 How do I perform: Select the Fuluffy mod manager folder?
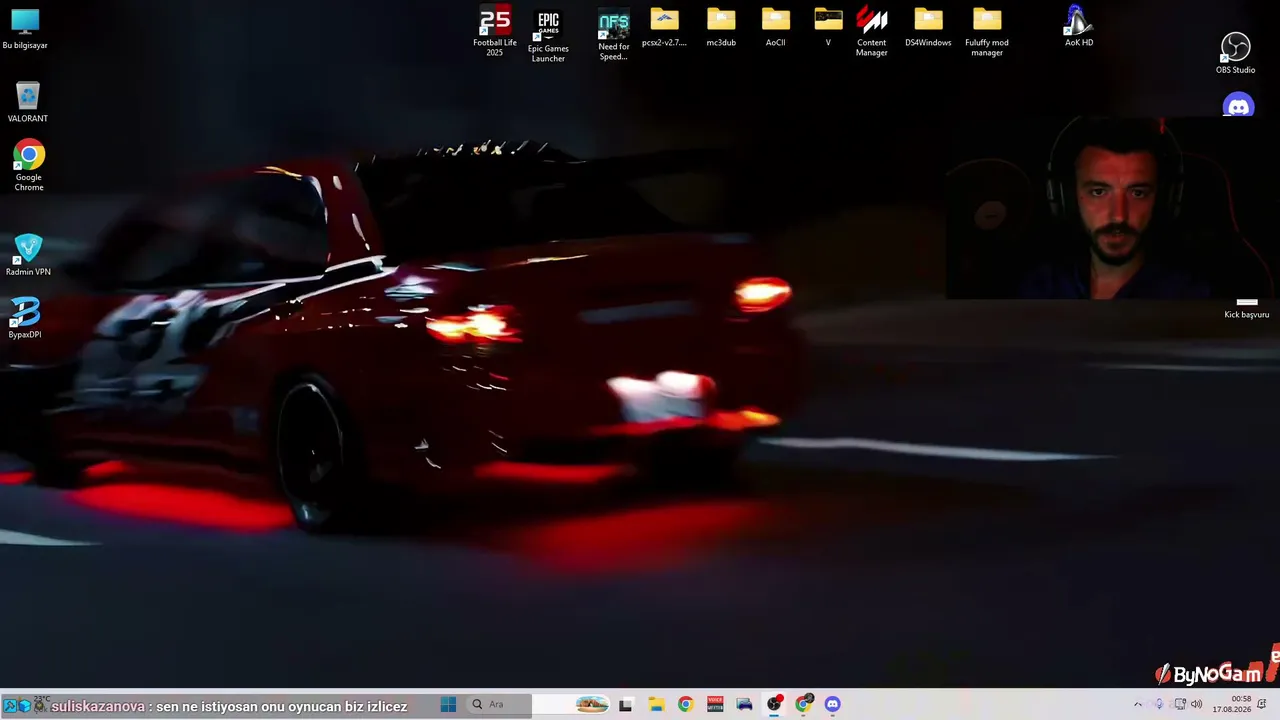point(987,32)
